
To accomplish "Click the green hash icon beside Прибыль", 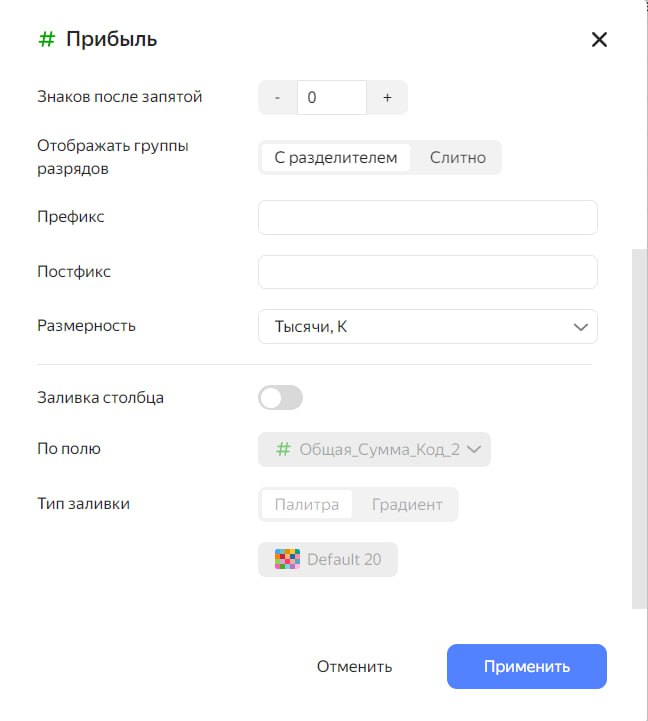I will click(46, 40).
